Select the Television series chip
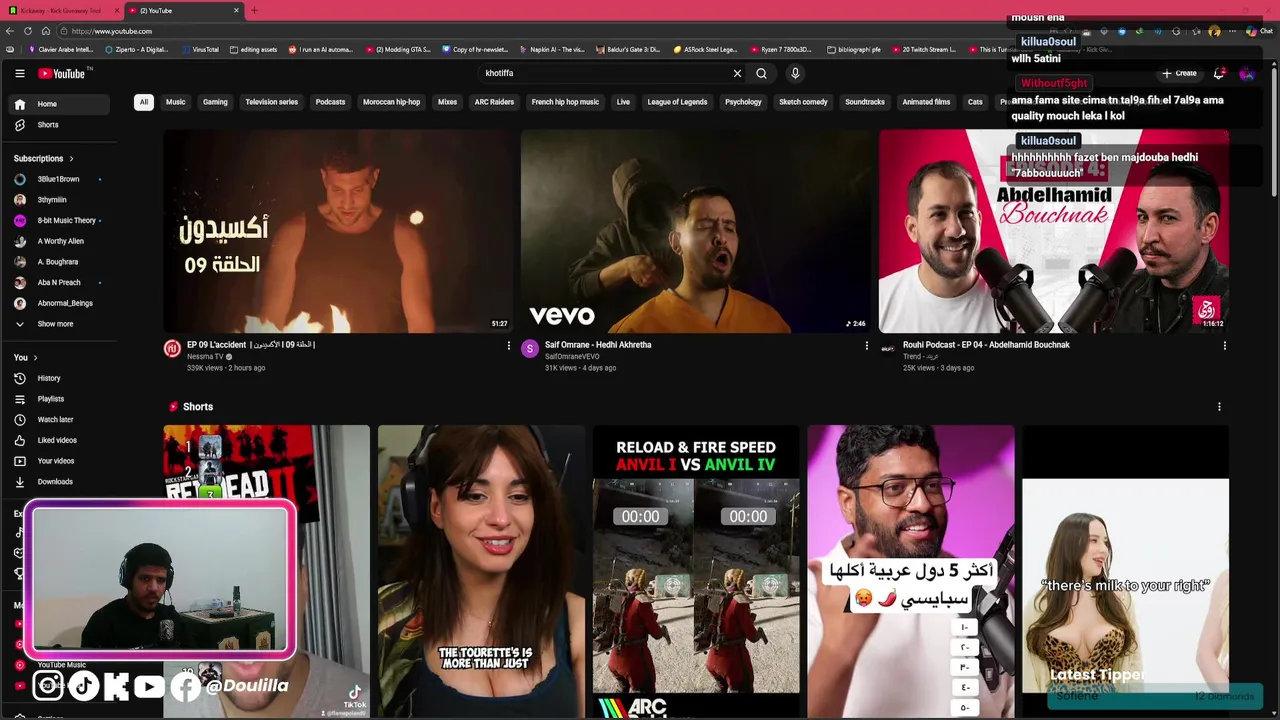 tap(272, 102)
